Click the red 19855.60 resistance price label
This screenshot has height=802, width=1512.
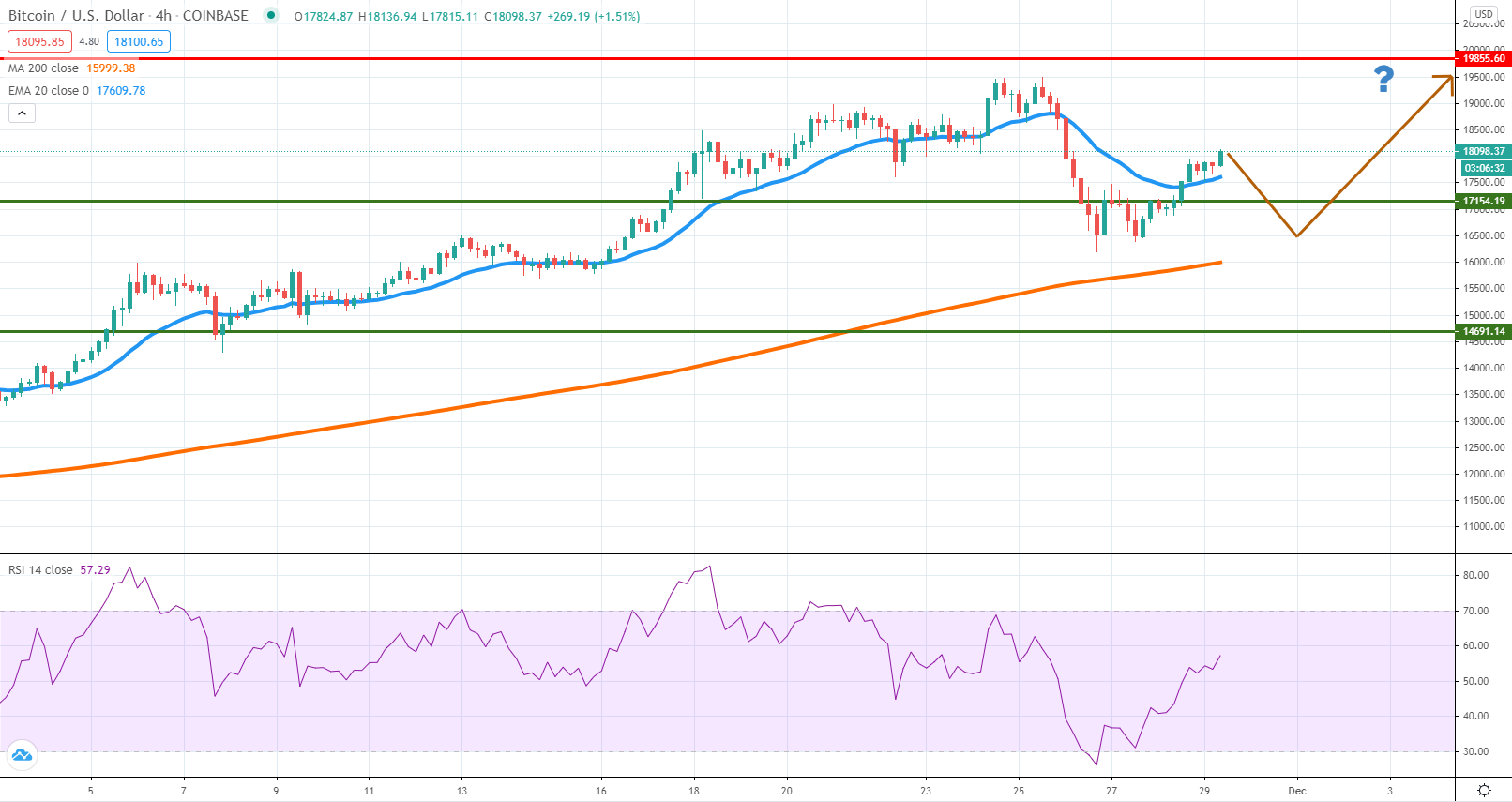pyautogui.click(x=1484, y=58)
